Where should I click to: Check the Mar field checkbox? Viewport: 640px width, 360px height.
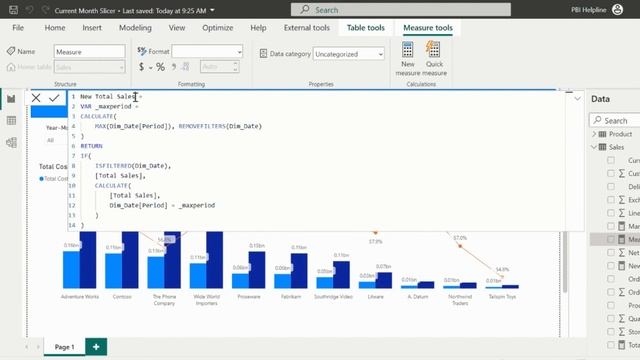pos(611,226)
